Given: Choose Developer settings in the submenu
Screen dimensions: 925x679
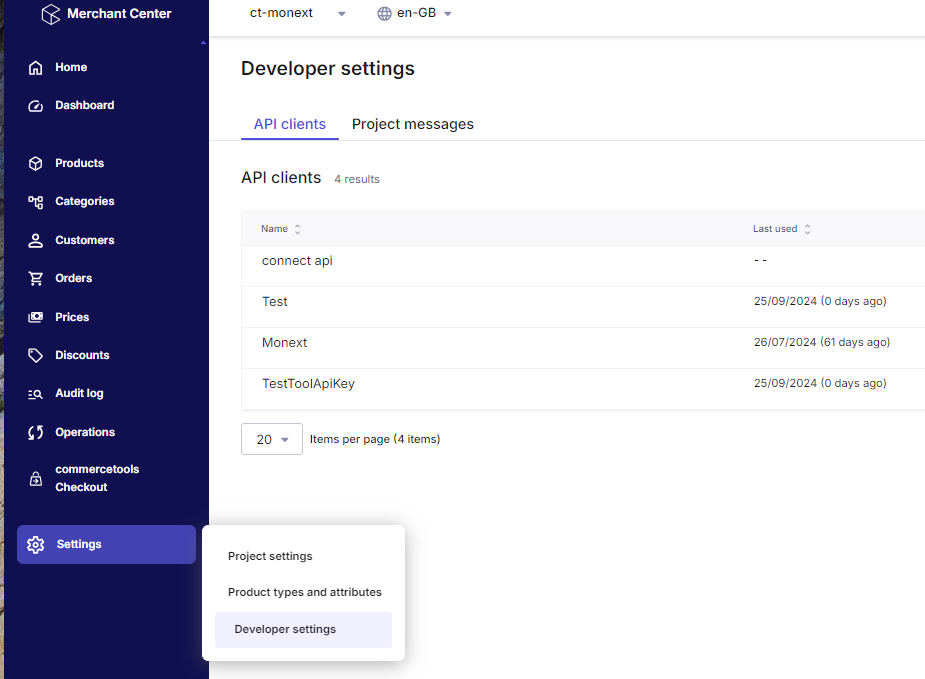Looking at the screenshot, I should (x=303, y=629).
